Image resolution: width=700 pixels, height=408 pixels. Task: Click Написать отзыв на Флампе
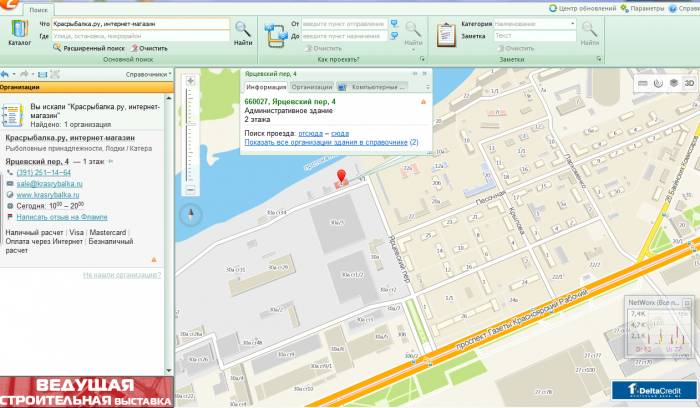click(62, 217)
